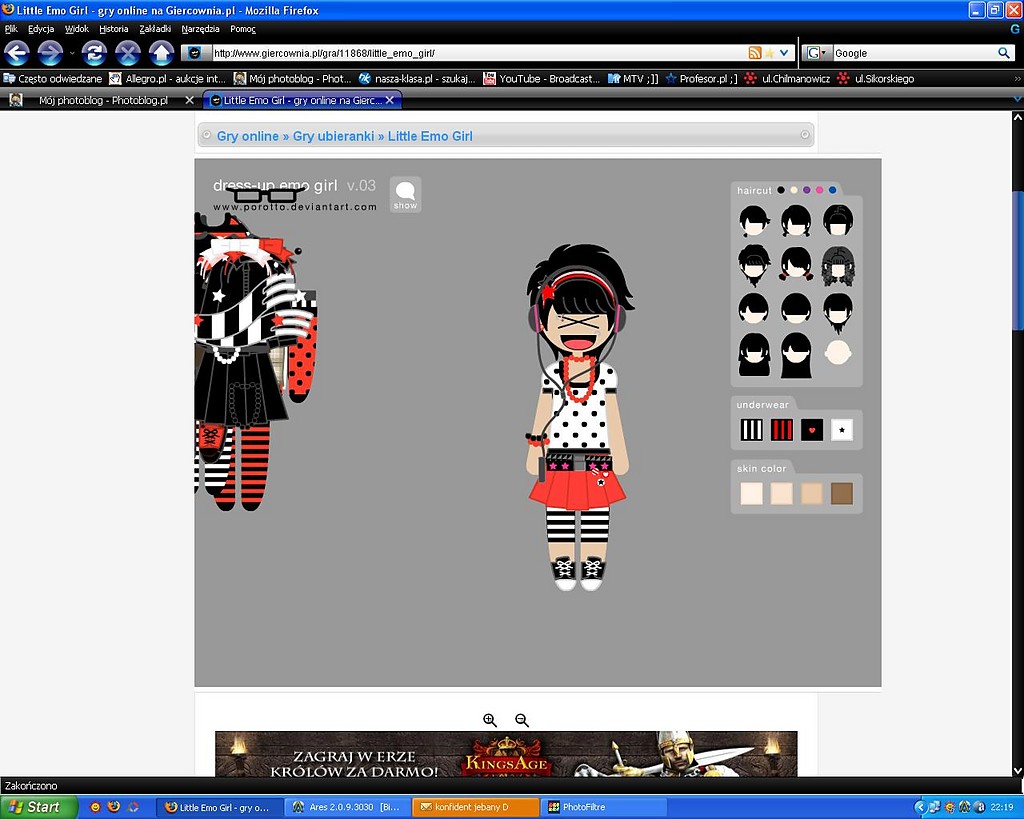Open the Edycja menu
The width and height of the screenshot is (1024, 819).
coord(40,29)
